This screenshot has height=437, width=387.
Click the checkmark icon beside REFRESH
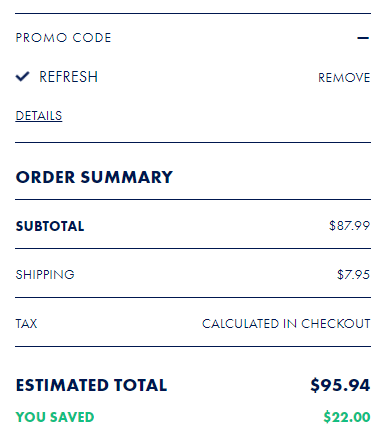[23, 77]
